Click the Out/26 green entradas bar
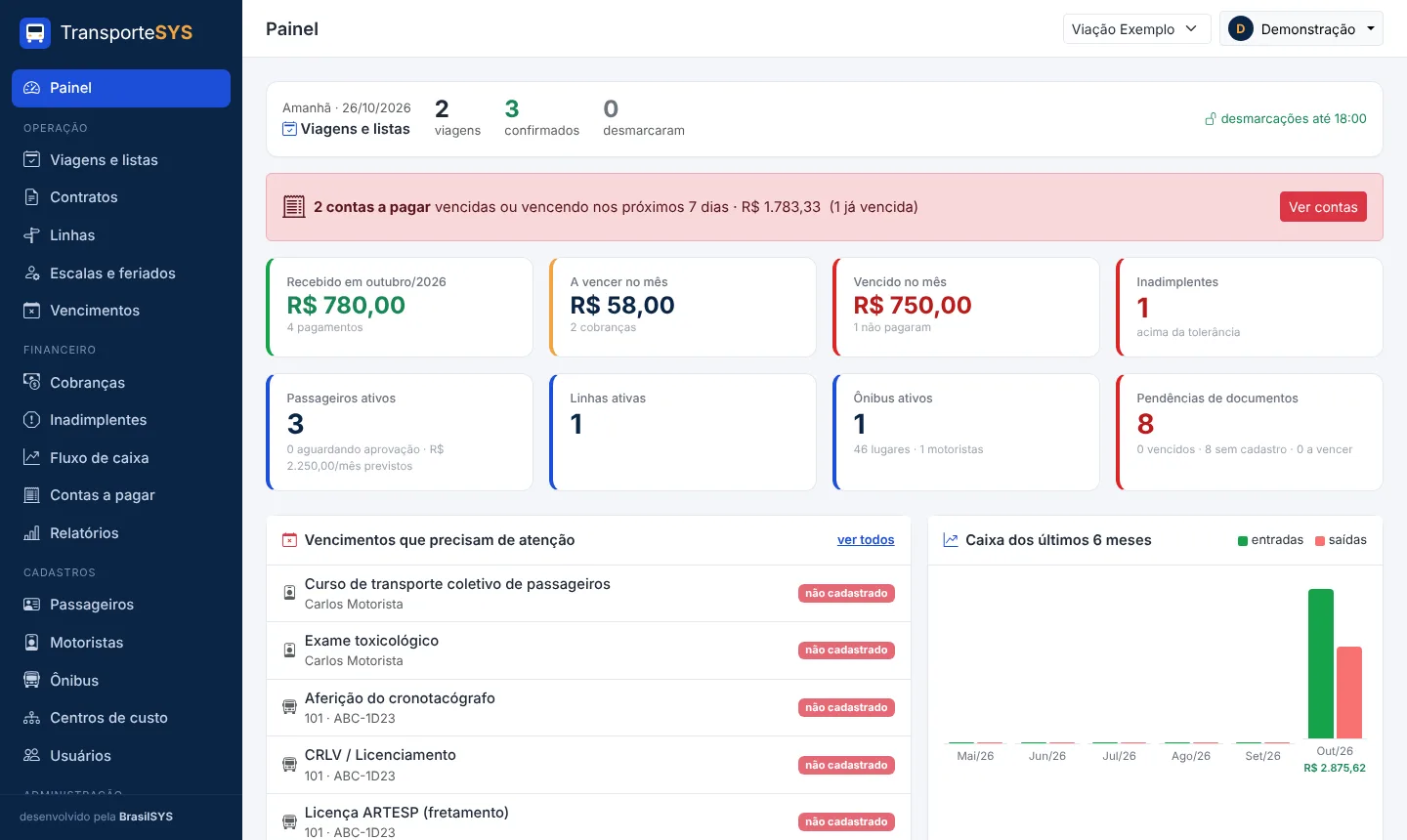Viewport: 1407px width, 840px height. coord(1321,664)
